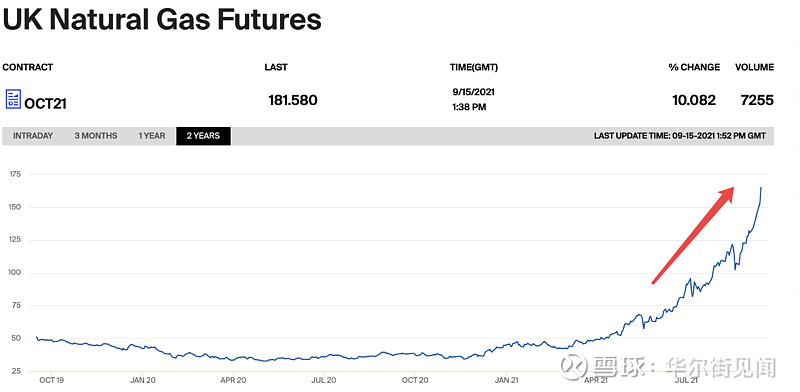The height and width of the screenshot is (392, 800).
Task: Switch to the INTRADAY tab
Action: [33, 136]
